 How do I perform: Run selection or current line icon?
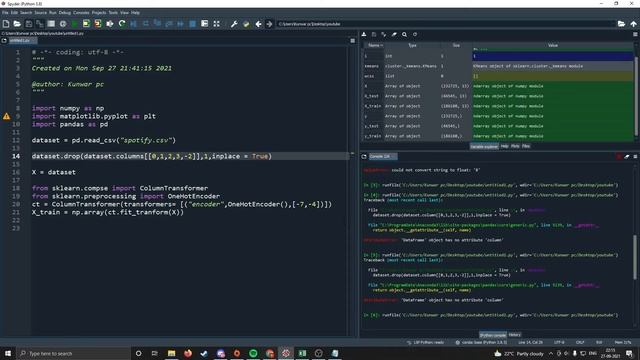(x=110, y=24)
